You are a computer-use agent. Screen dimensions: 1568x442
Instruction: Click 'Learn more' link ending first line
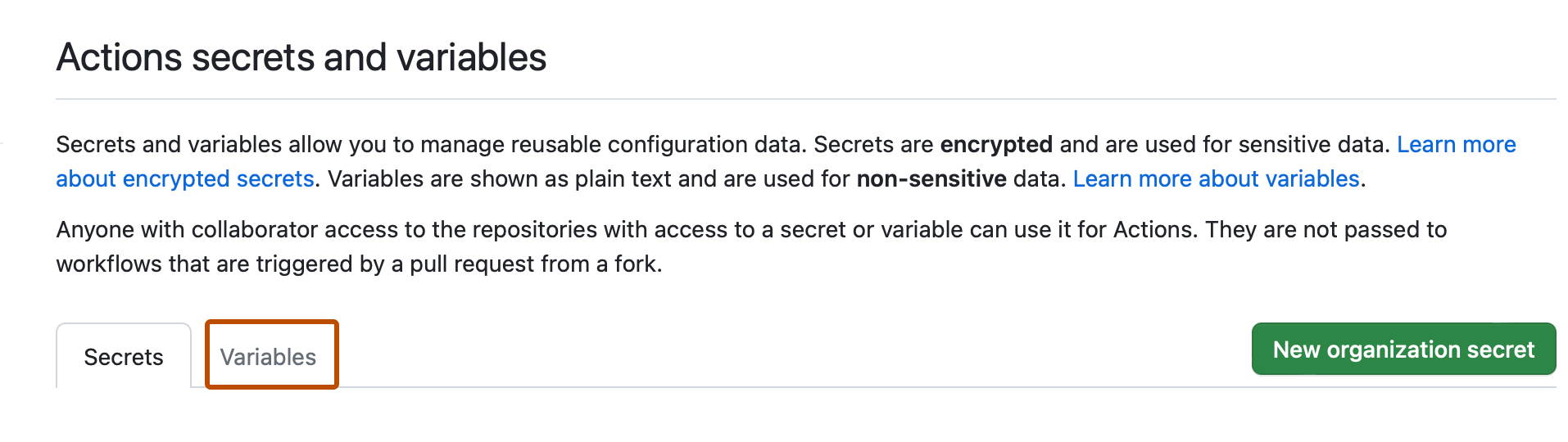1456,144
